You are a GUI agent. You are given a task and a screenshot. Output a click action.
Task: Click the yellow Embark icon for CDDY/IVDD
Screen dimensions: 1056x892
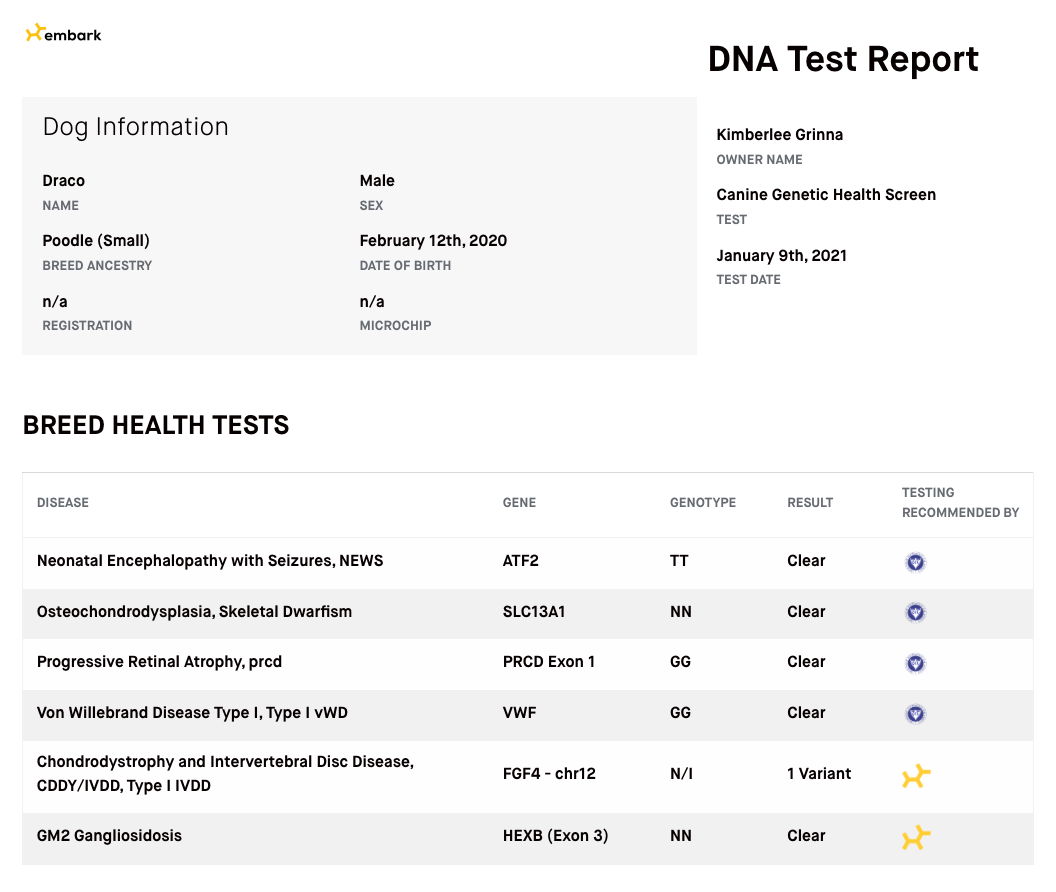point(916,776)
